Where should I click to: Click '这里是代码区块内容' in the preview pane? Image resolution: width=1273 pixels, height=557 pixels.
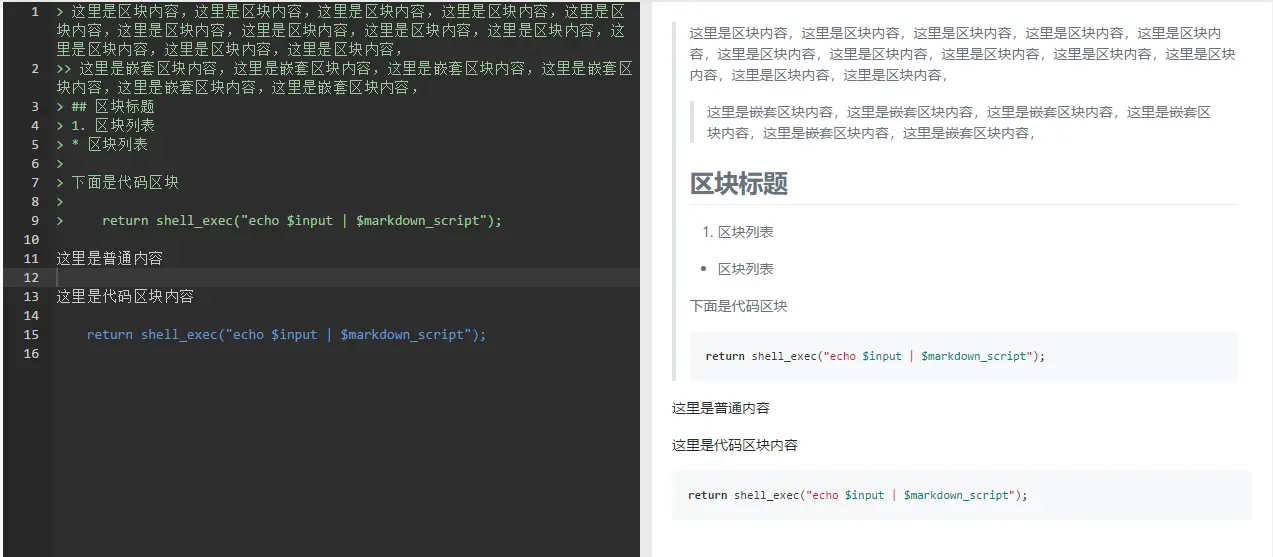coord(735,445)
